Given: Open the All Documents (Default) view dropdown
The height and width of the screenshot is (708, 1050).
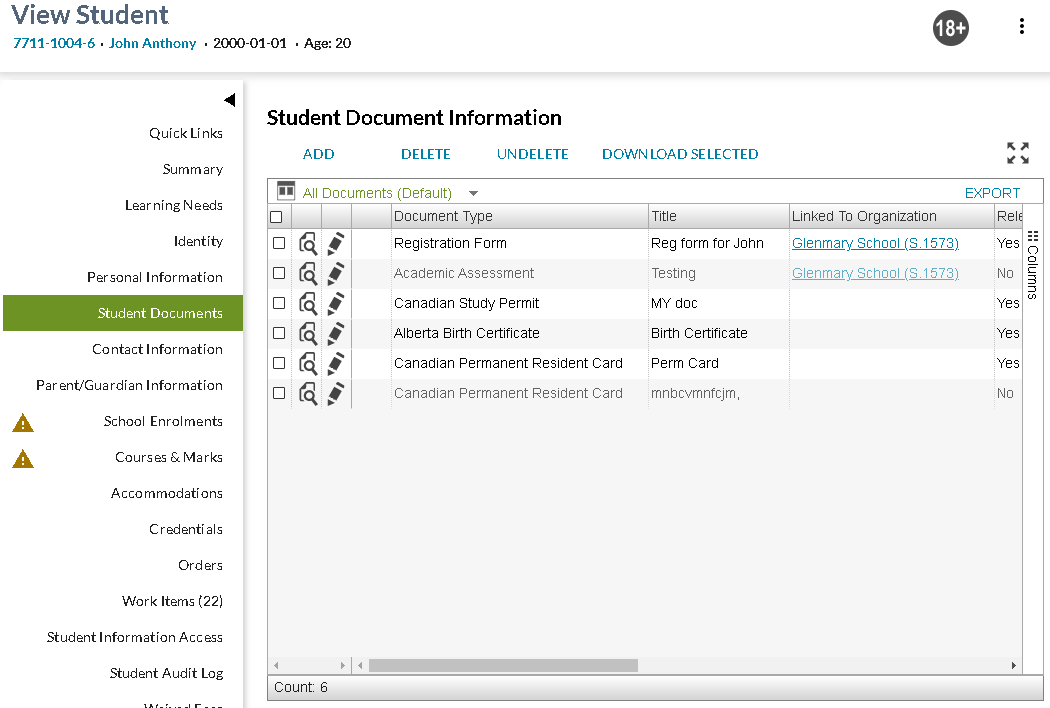Looking at the screenshot, I should pos(473,193).
